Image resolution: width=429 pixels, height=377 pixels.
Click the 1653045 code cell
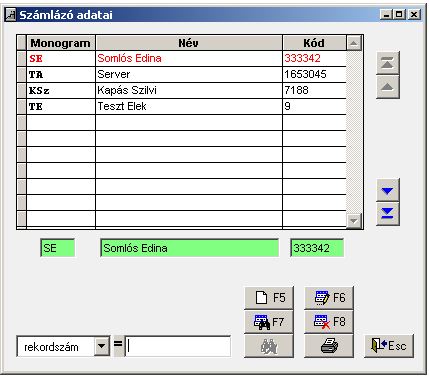pyautogui.click(x=314, y=74)
